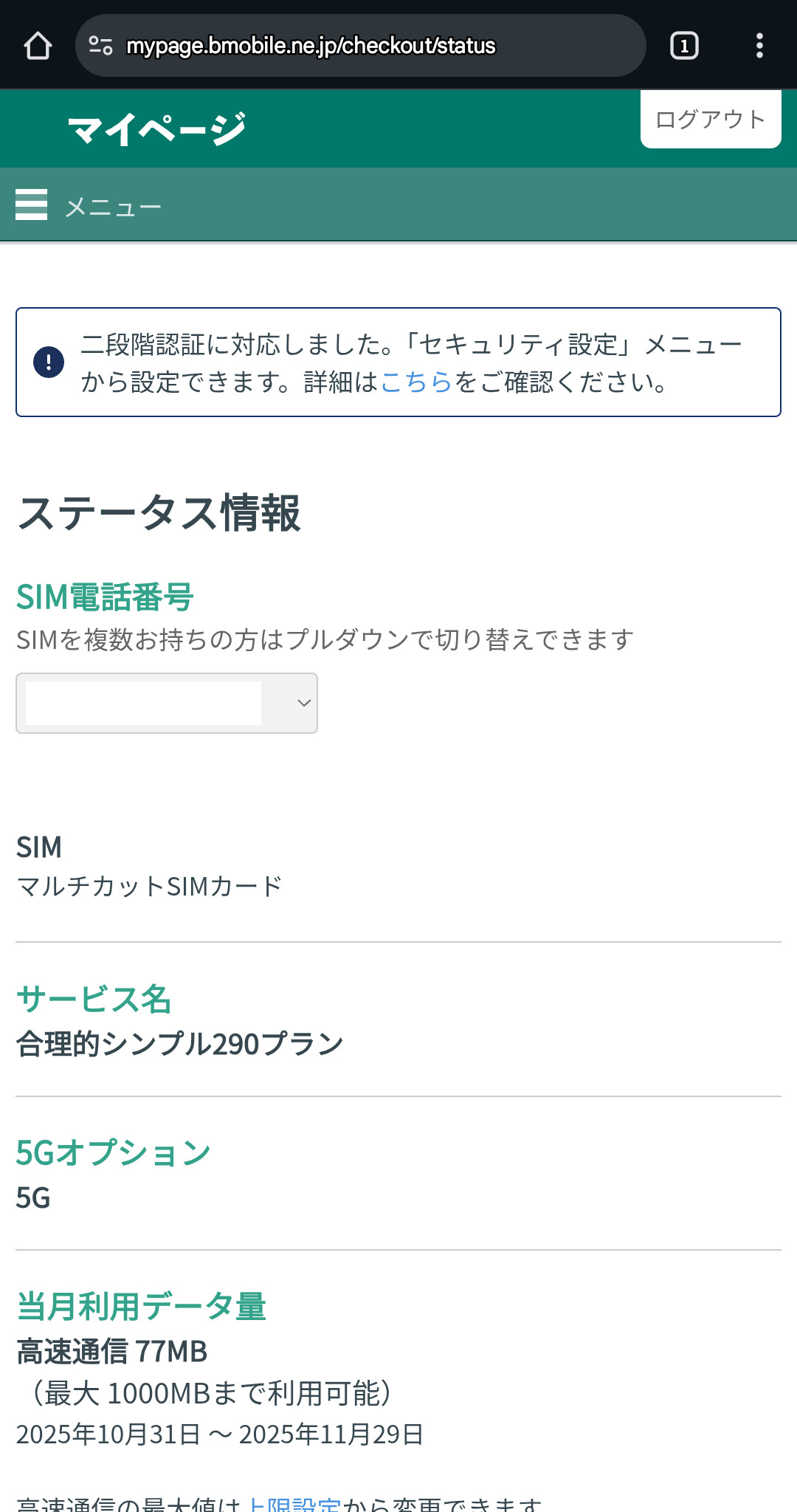Open the tab switcher showing 1 tab
This screenshot has width=797, height=1512.
pos(684,46)
